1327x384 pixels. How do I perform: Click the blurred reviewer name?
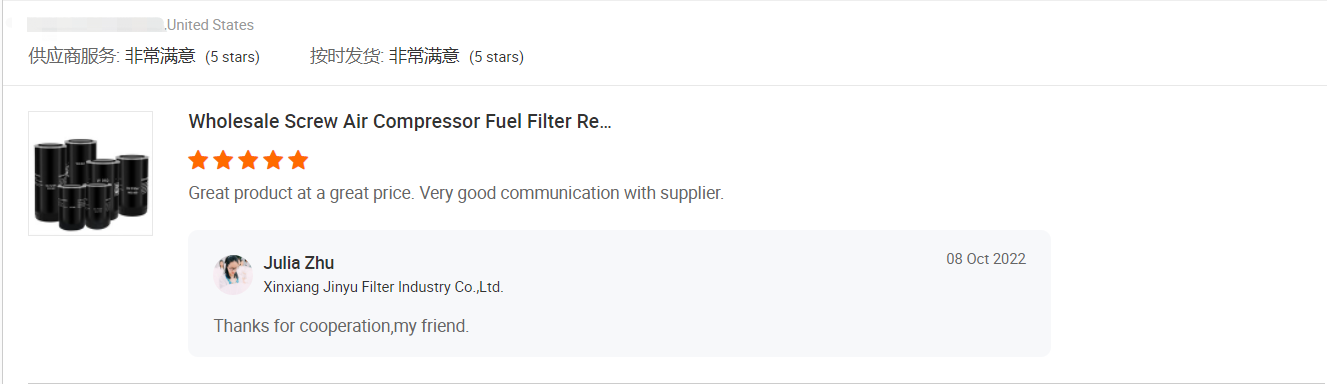96,24
